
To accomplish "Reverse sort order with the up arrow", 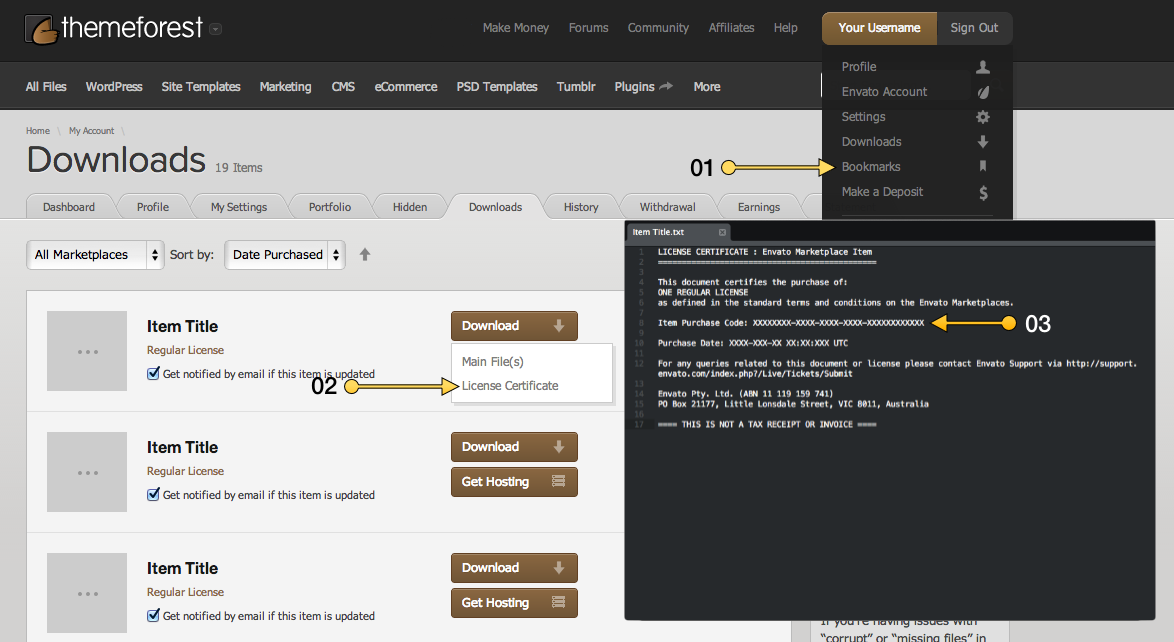I will pos(365,255).
